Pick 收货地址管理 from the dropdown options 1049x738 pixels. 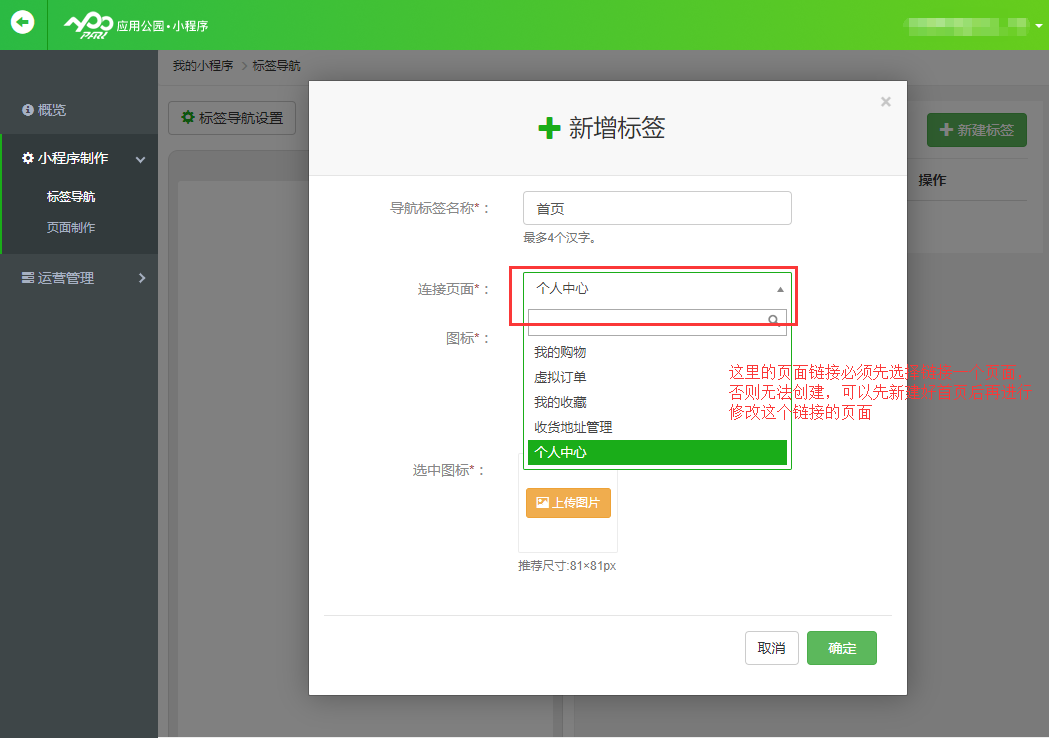[x=573, y=427]
